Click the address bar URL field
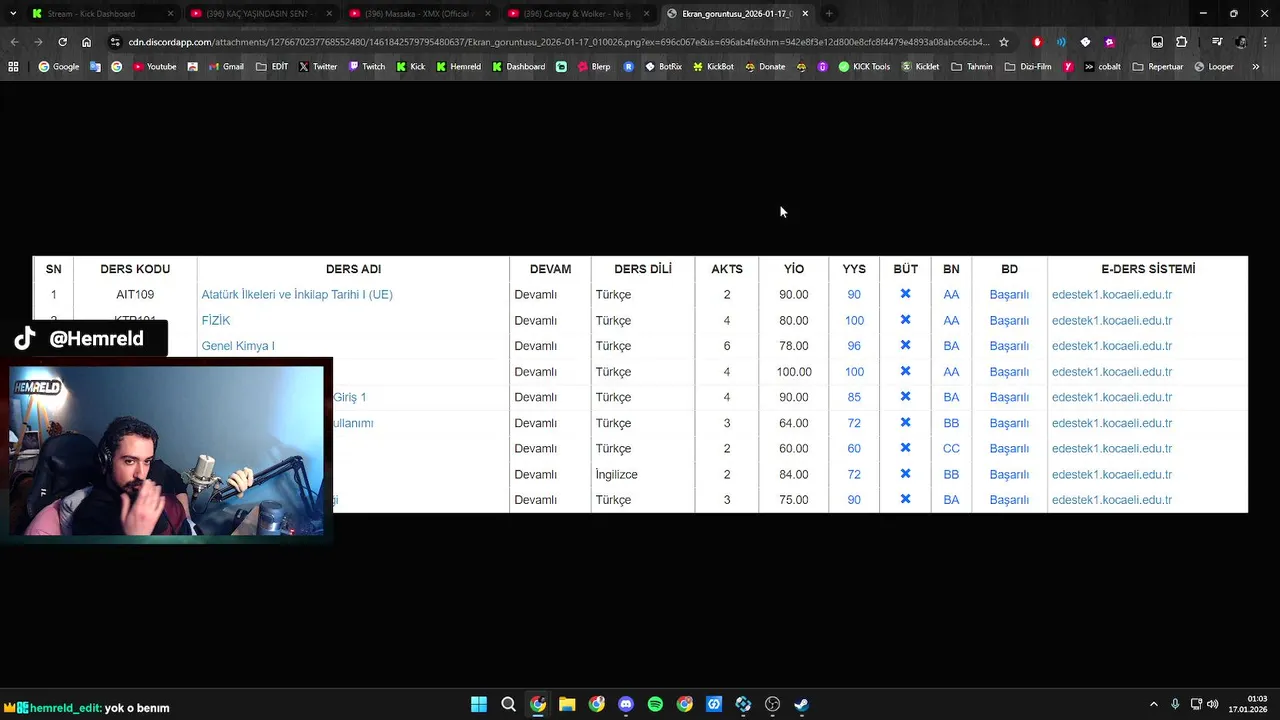Viewport: 1280px width, 720px height. pyautogui.click(x=560, y=42)
